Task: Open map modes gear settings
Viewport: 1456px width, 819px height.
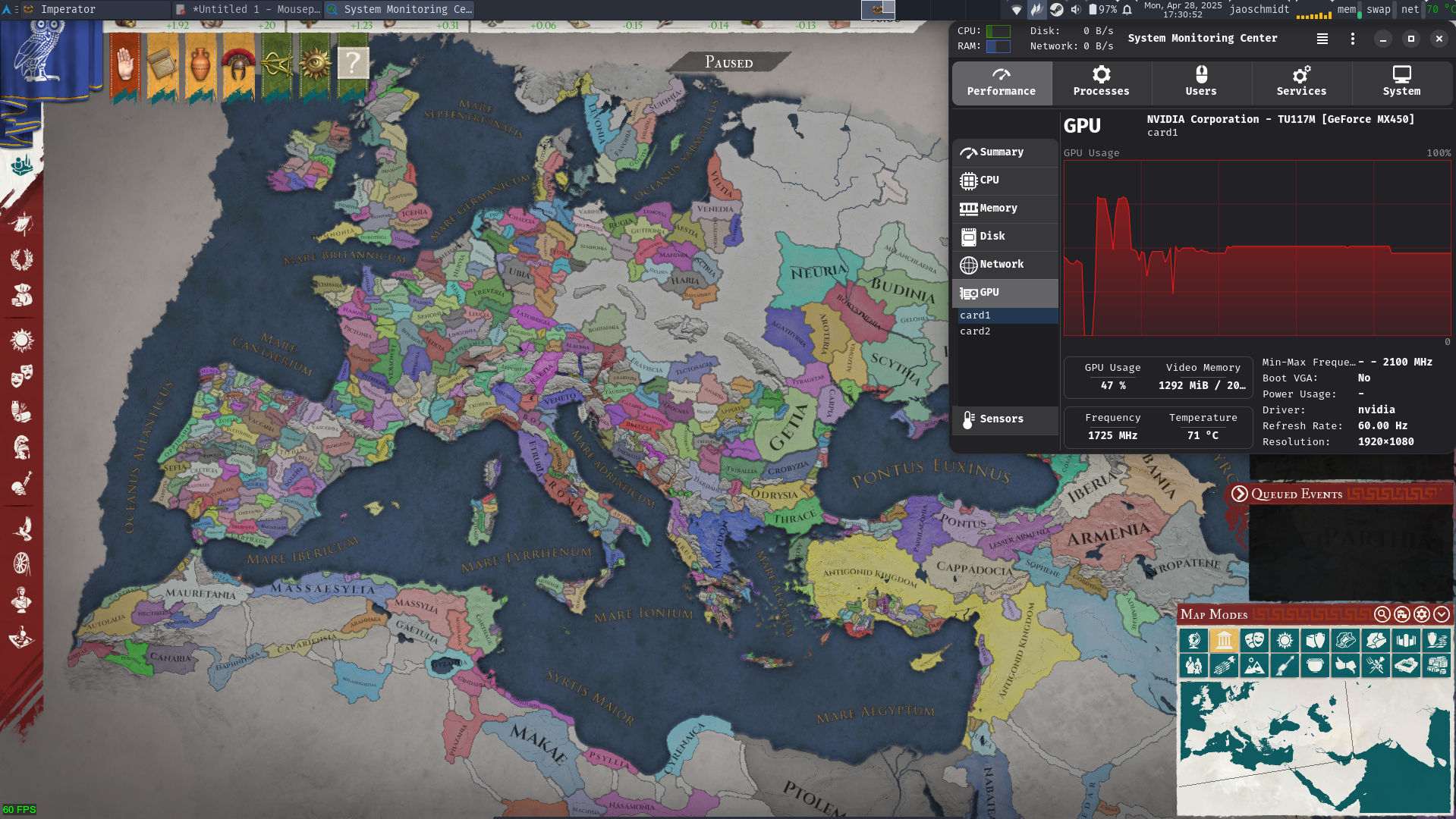Action: click(x=1422, y=614)
